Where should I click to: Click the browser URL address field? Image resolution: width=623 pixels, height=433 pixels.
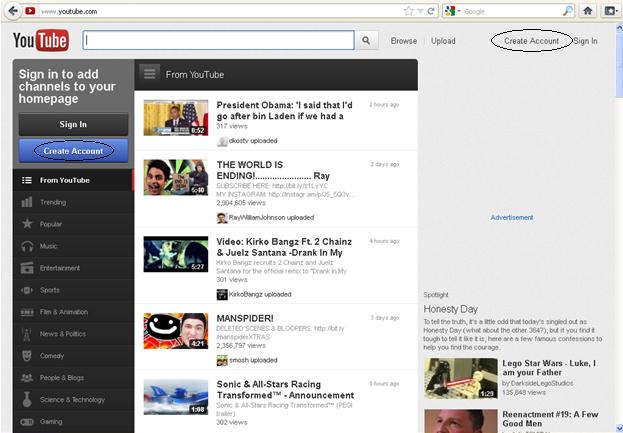221,11
